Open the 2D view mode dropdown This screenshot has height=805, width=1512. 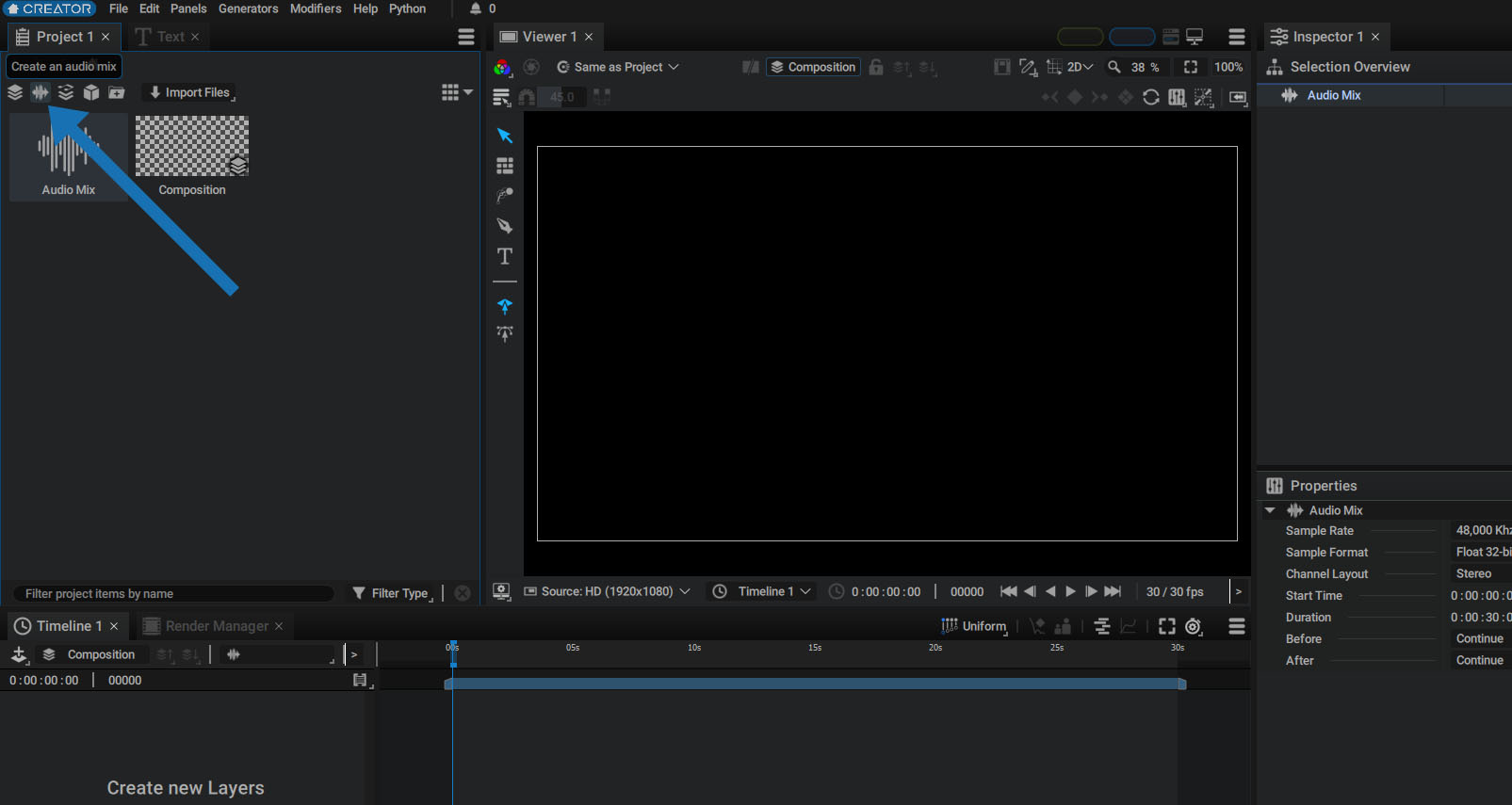pyautogui.click(x=1080, y=67)
